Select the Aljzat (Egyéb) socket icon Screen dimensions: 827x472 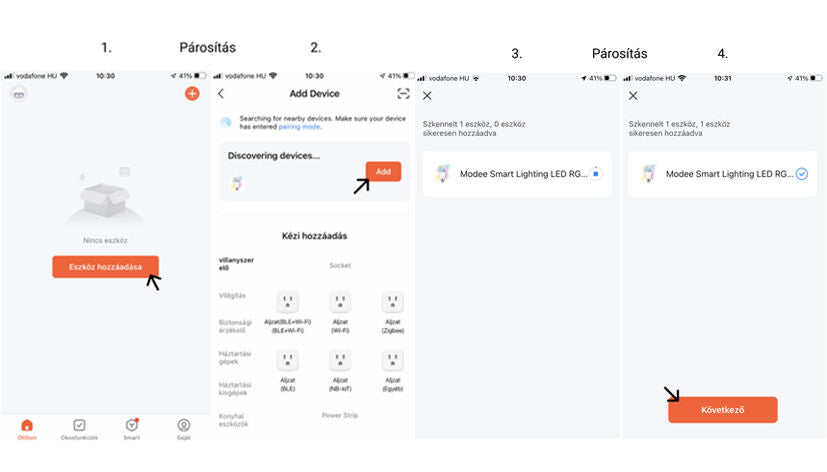coord(392,361)
